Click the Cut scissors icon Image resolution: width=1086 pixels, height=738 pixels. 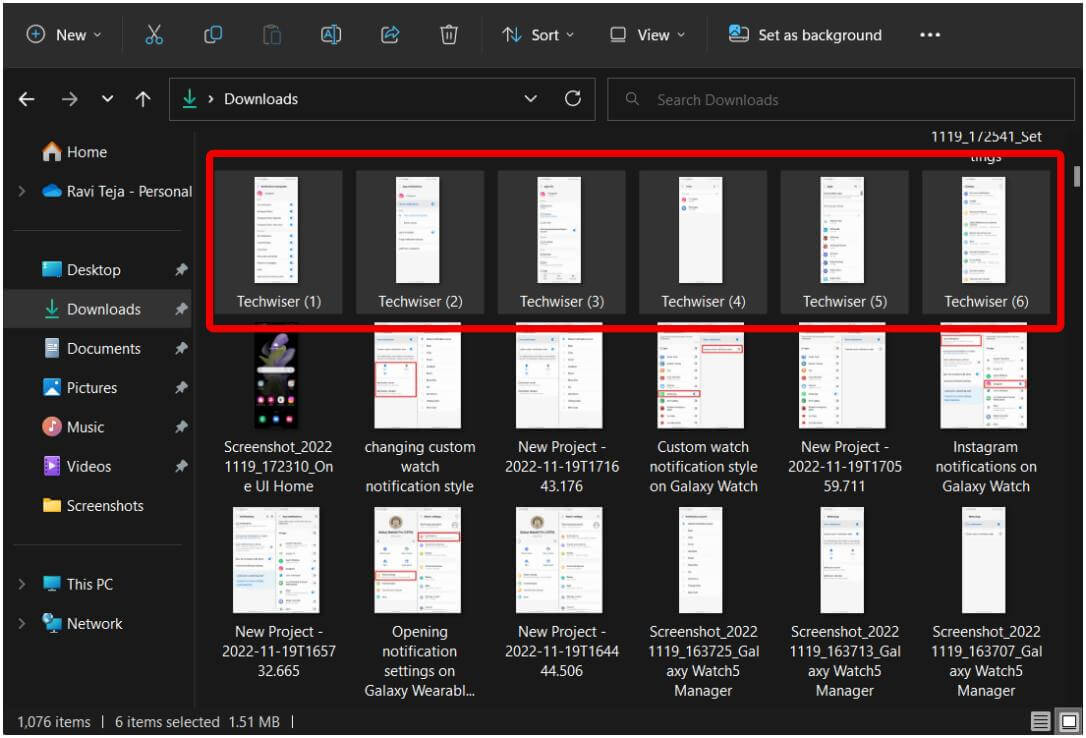coord(154,35)
